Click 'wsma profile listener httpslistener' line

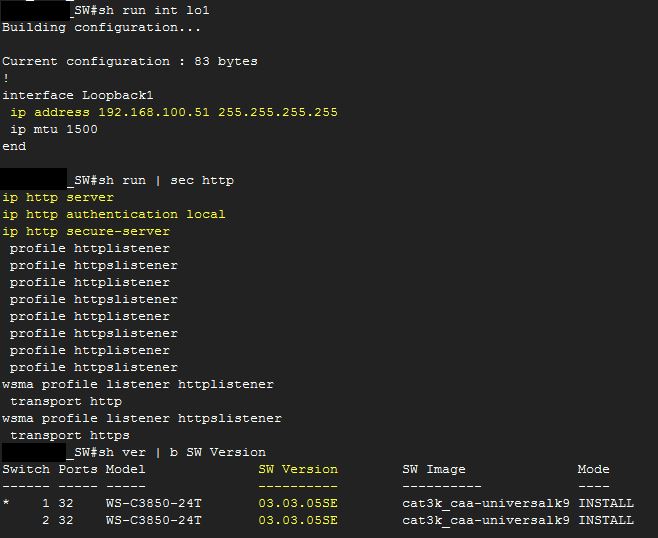(142, 418)
